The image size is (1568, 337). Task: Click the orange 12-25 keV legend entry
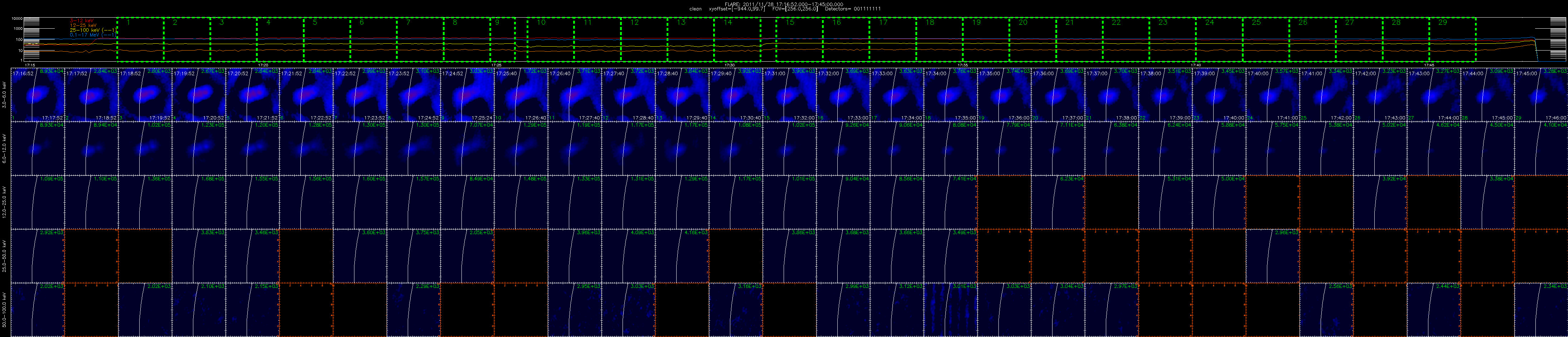click(x=83, y=25)
